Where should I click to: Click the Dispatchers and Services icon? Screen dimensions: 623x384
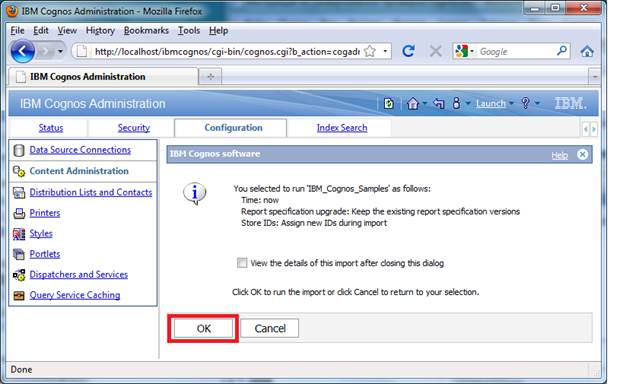pyautogui.click(x=19, y=275)
